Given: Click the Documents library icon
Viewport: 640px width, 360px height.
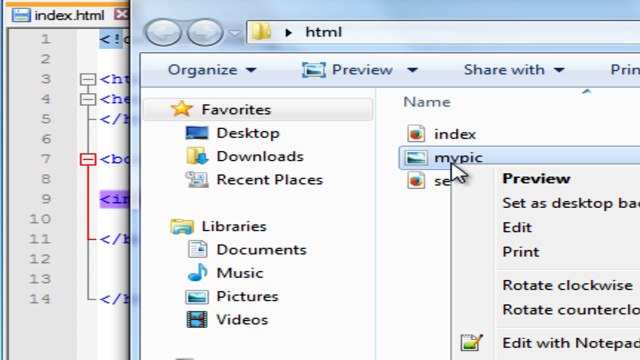Looking at the screenshot, I should click(x=198, y=249).
